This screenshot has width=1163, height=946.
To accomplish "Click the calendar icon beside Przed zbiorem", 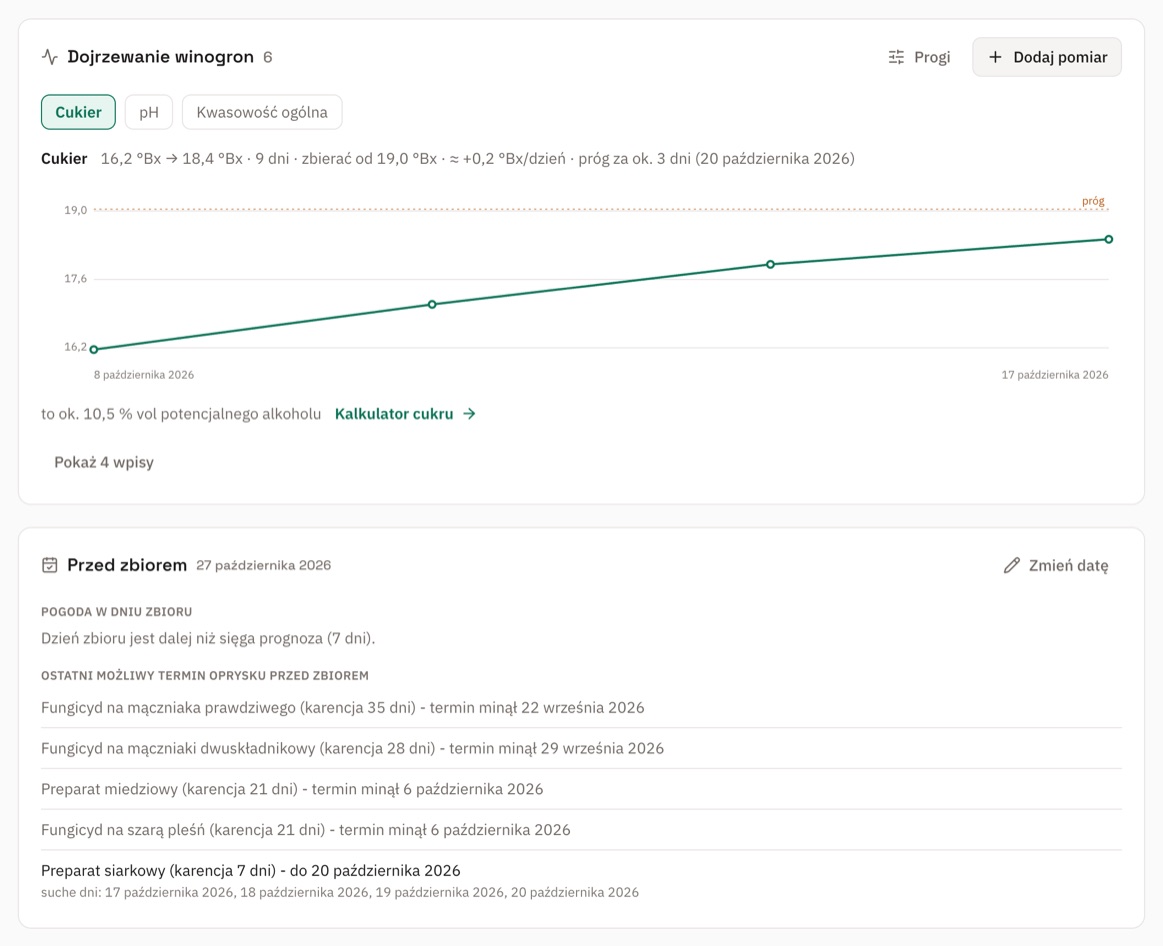I will (50, 565).
